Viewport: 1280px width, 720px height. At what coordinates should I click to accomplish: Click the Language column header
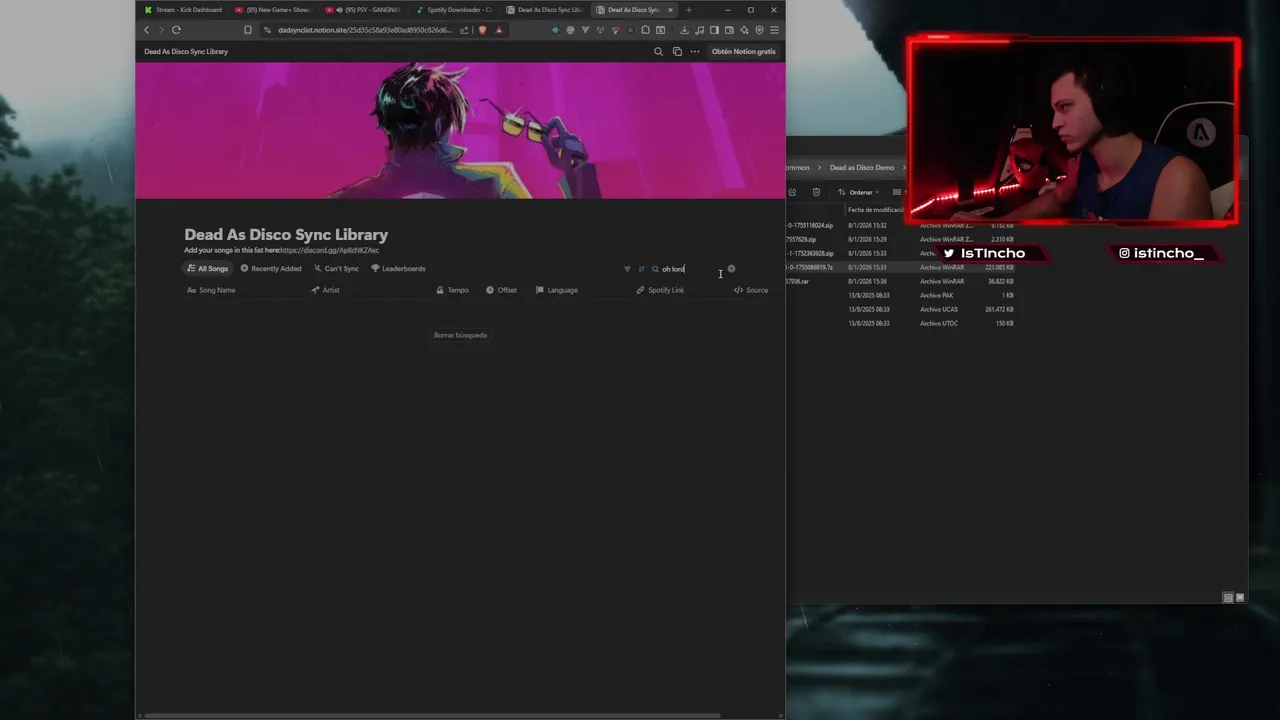tap(557, 290)
